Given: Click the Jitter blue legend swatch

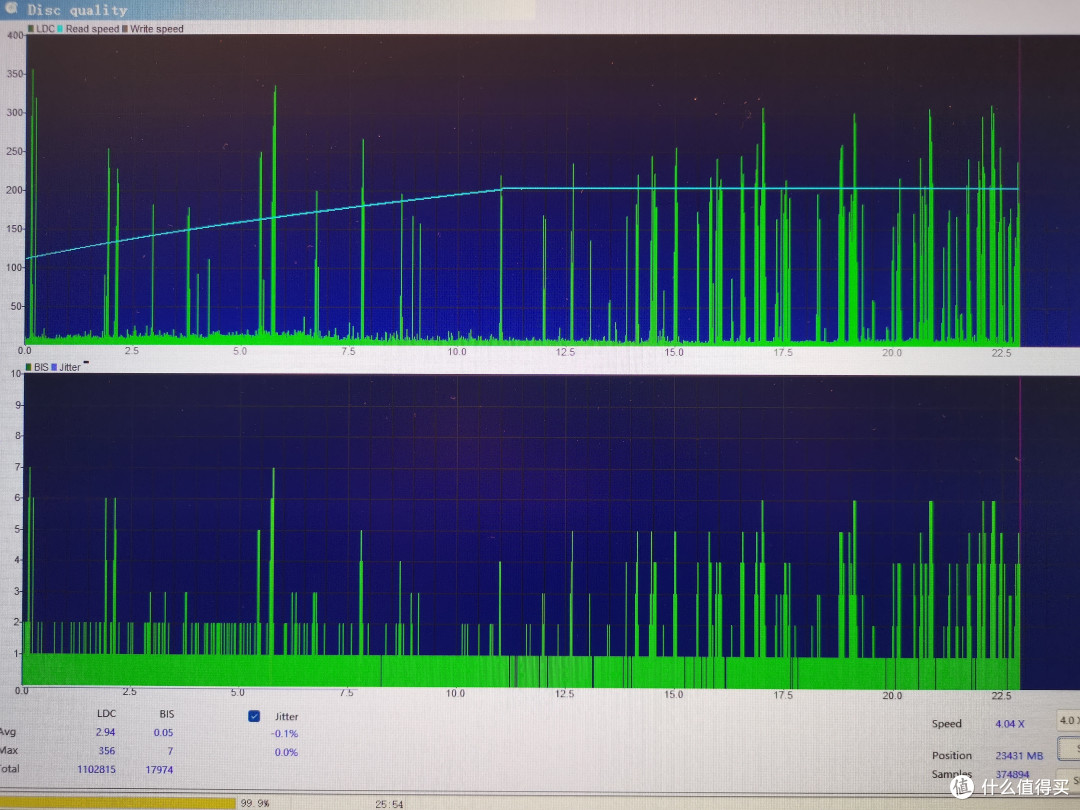Looking at the screenshot, I should coord(54,367).
